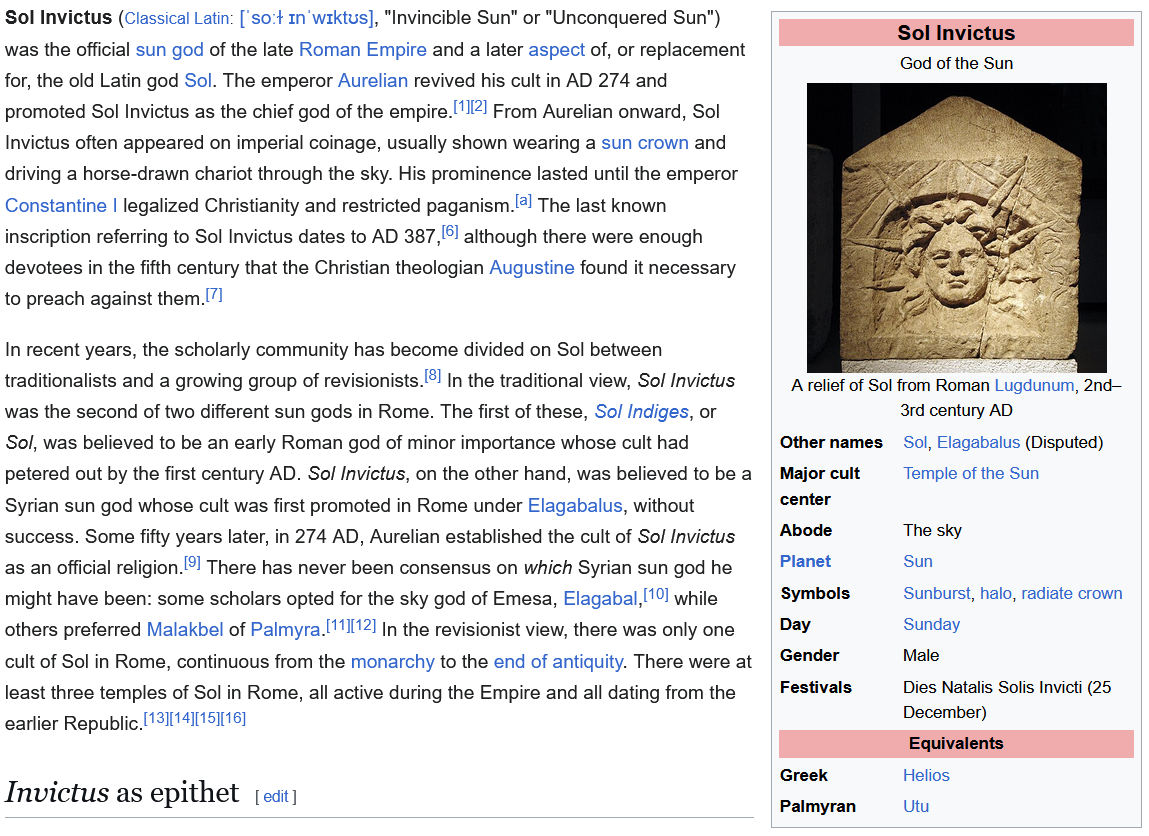The width and height of the screenshot is (1149, 836).
Task: Follow the 'end of antiquity' link
Action: pos(558,662)
